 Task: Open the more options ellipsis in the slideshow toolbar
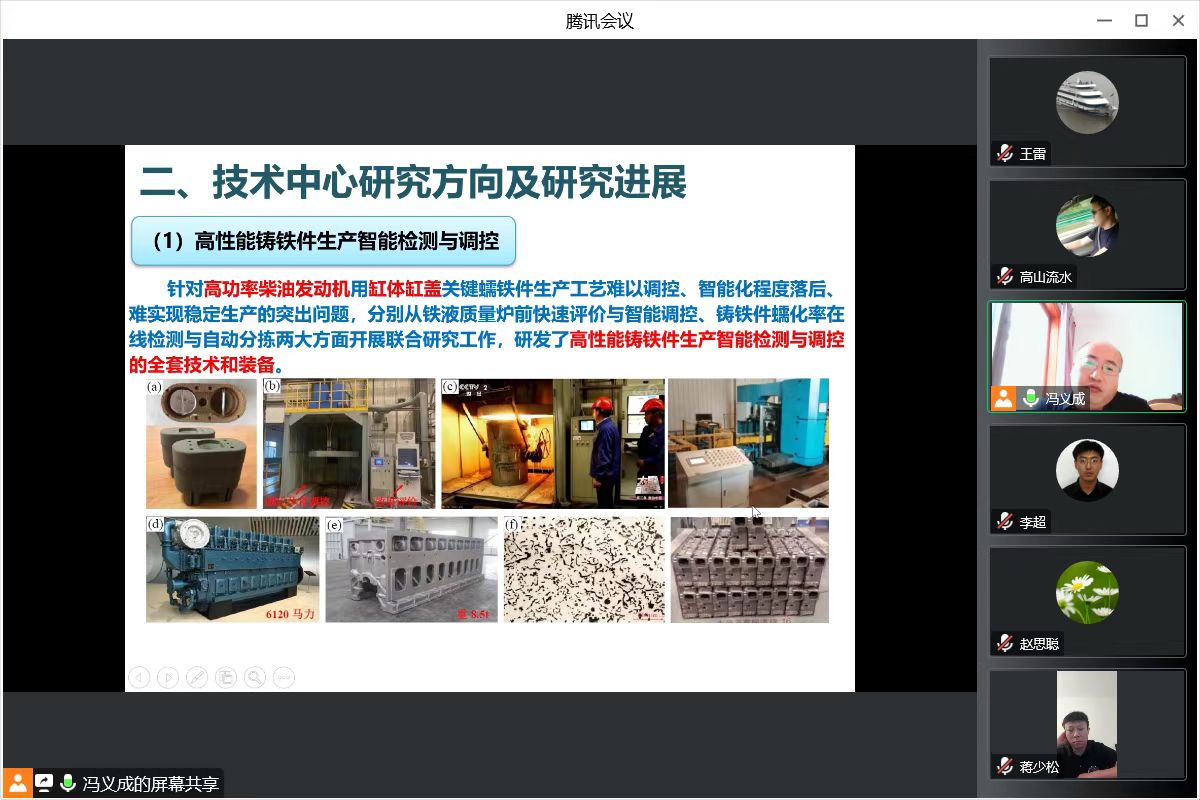click(284, 677)
